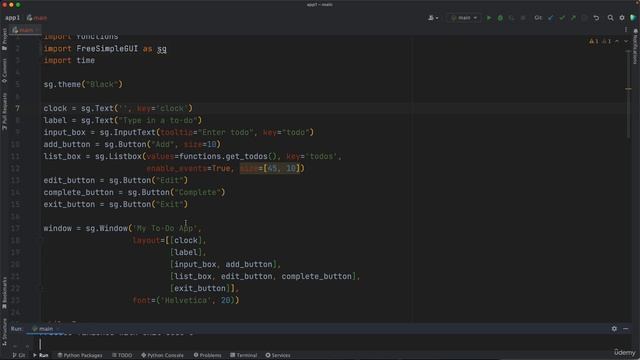Click 'import time' on line 3
This screenshot has width=640, height=360.
pos(69,60)
